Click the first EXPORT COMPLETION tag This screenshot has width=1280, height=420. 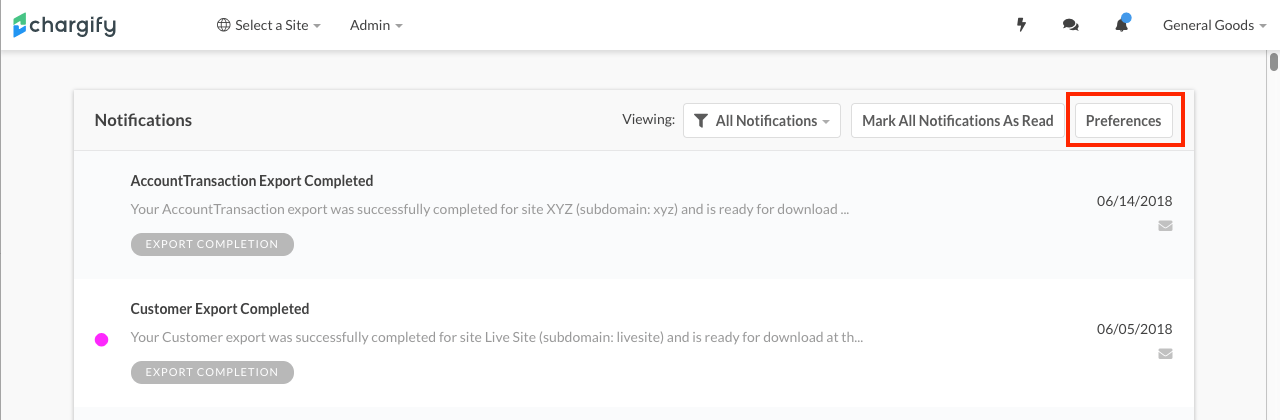(212, 244)
